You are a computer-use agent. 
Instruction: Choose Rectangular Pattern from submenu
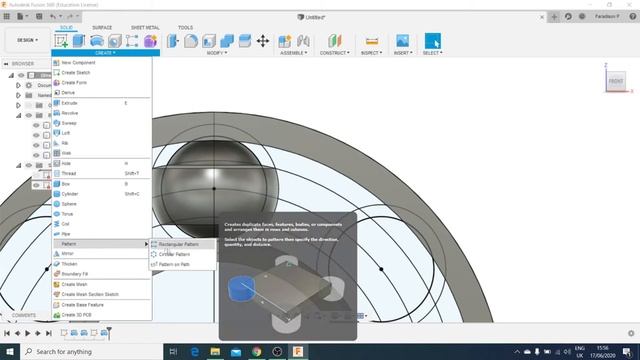[x=182, y=244]
